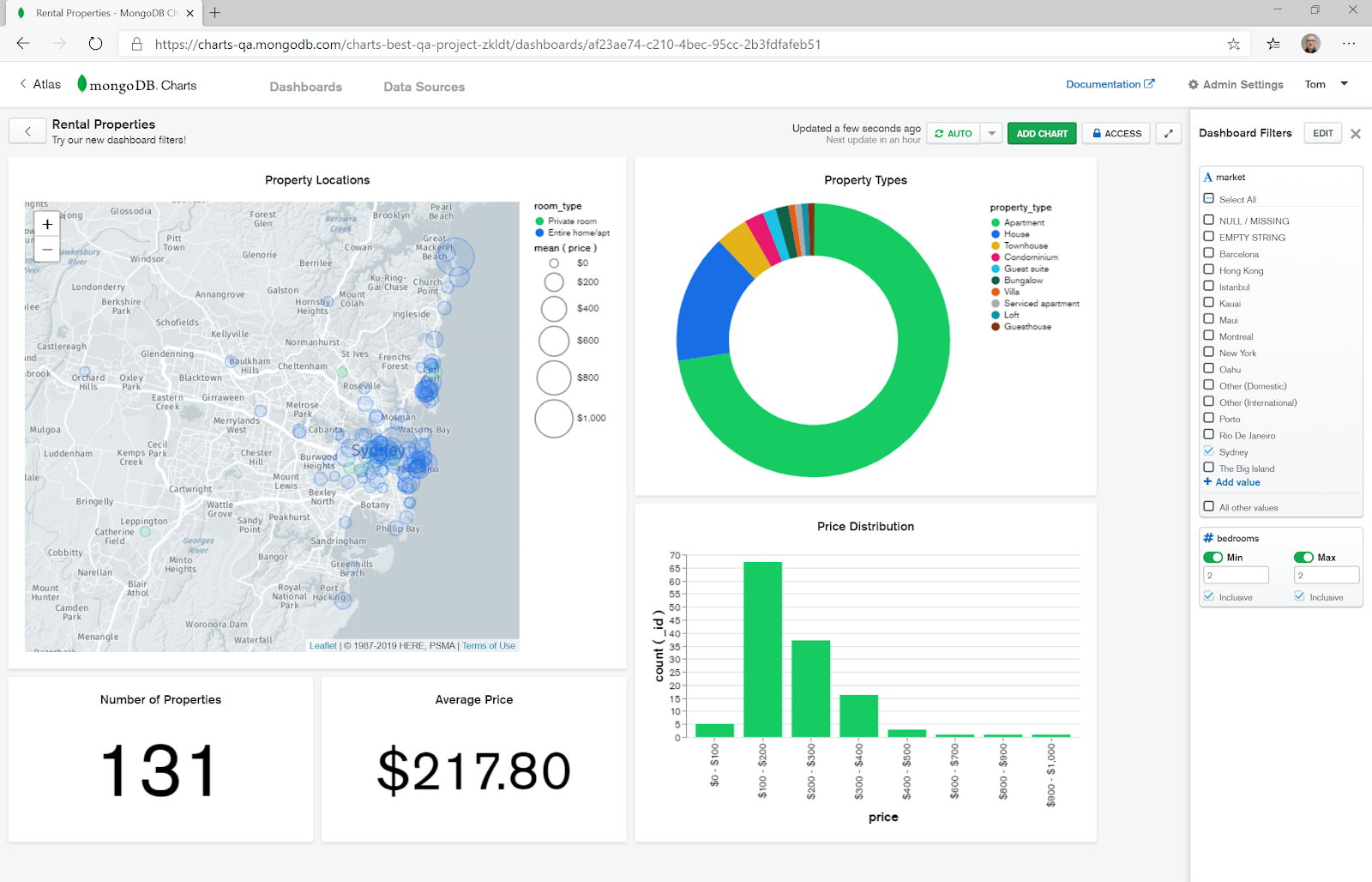
Task: Toggle the Select All checkbox
Action: click(x=1208, y=198)
